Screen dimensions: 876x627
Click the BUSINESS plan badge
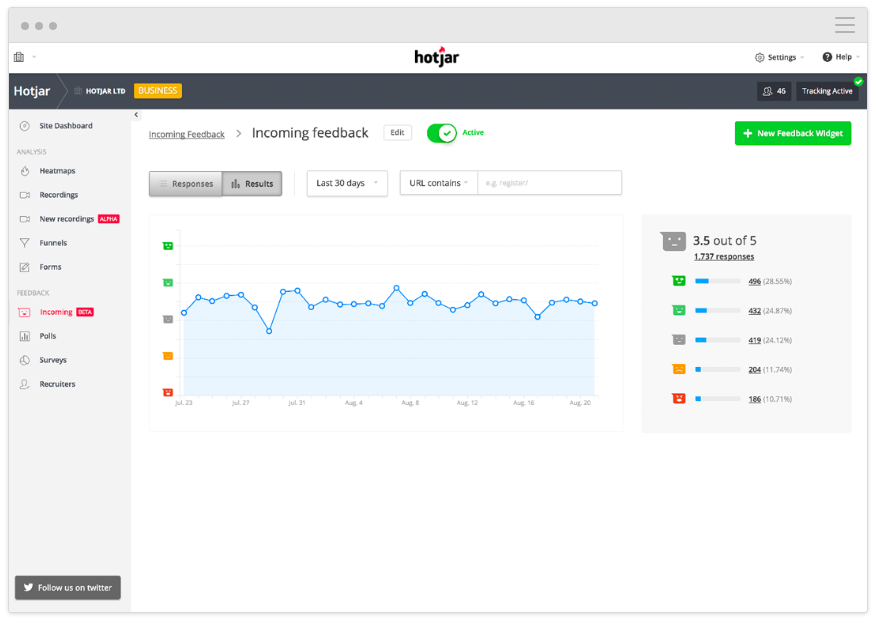[x=158, y=91]
